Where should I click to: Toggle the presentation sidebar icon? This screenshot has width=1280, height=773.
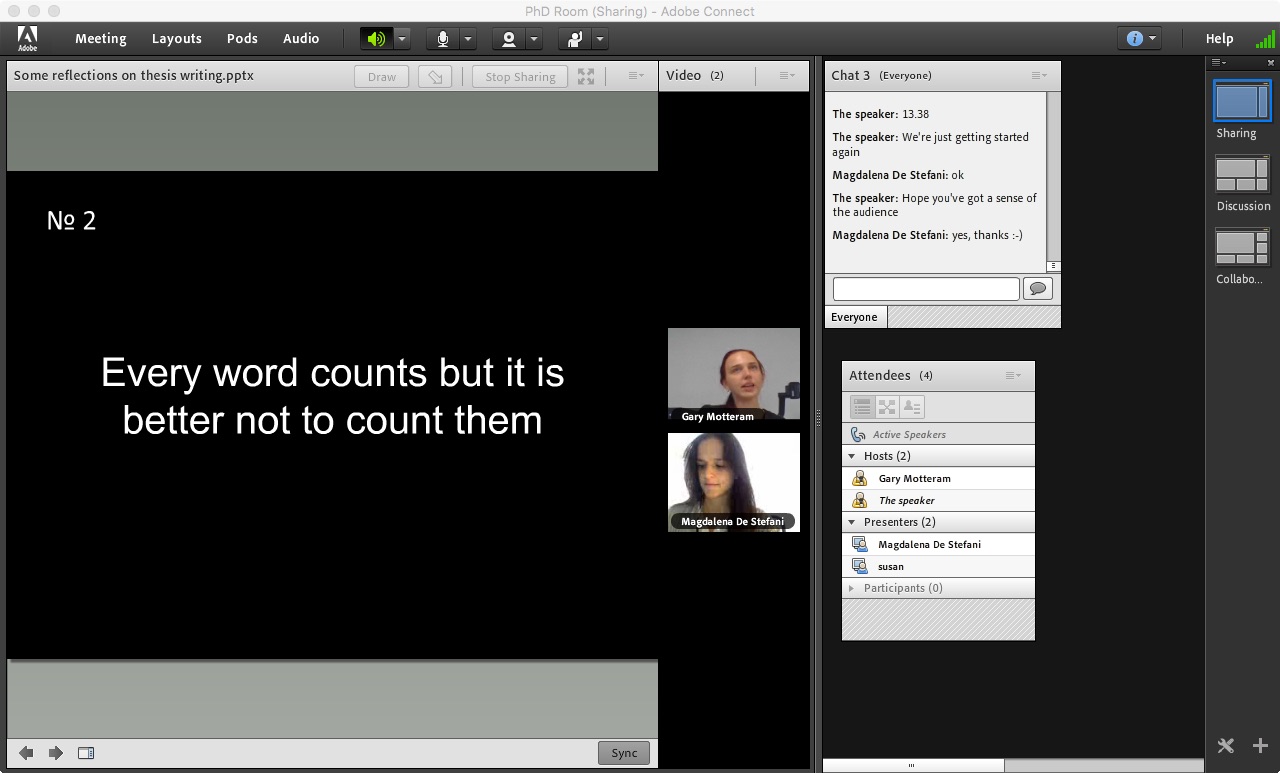pyautogui.click(x=86, y=753)
